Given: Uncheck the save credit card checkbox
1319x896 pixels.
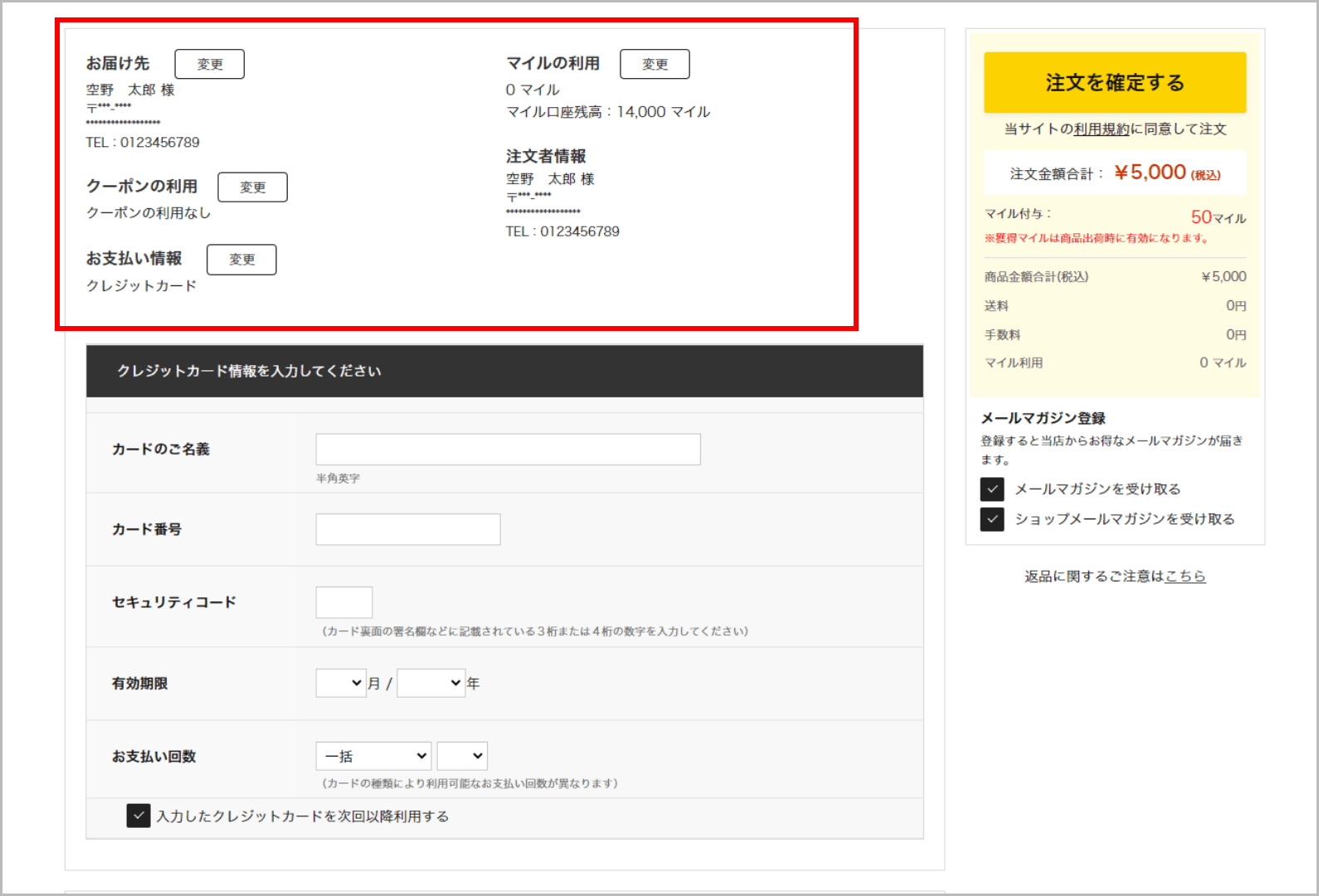Looking at the screenshot, I should coord(139,816).
